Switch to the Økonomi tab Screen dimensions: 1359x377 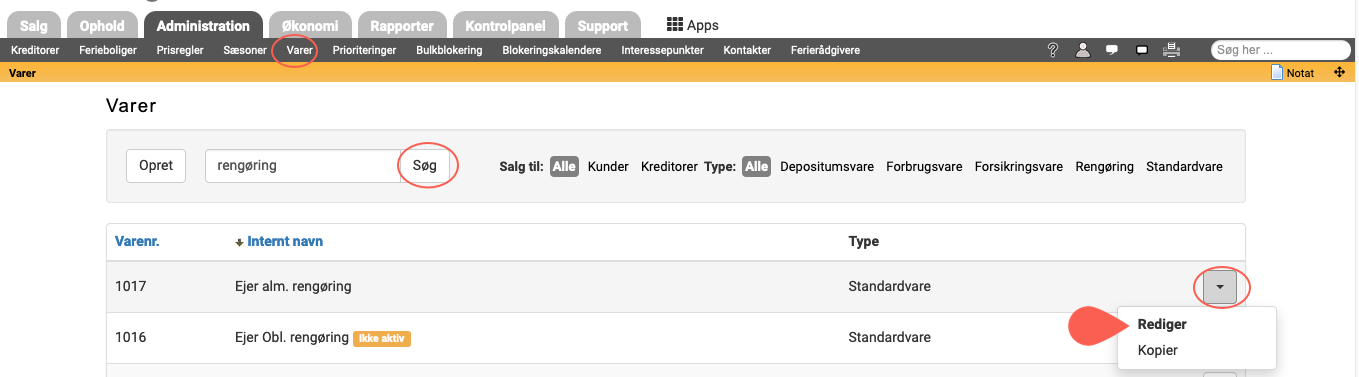point(309,25)
